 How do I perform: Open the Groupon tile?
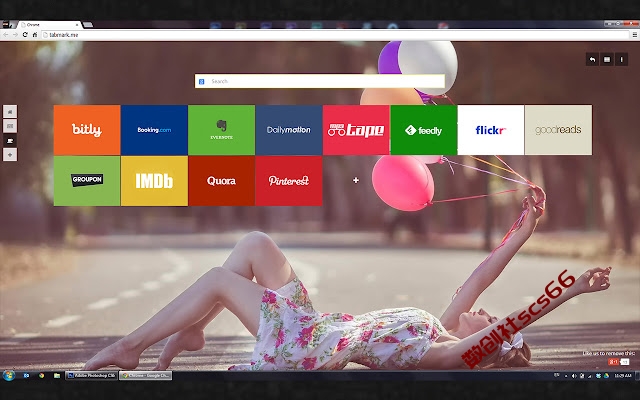(87, 181)
